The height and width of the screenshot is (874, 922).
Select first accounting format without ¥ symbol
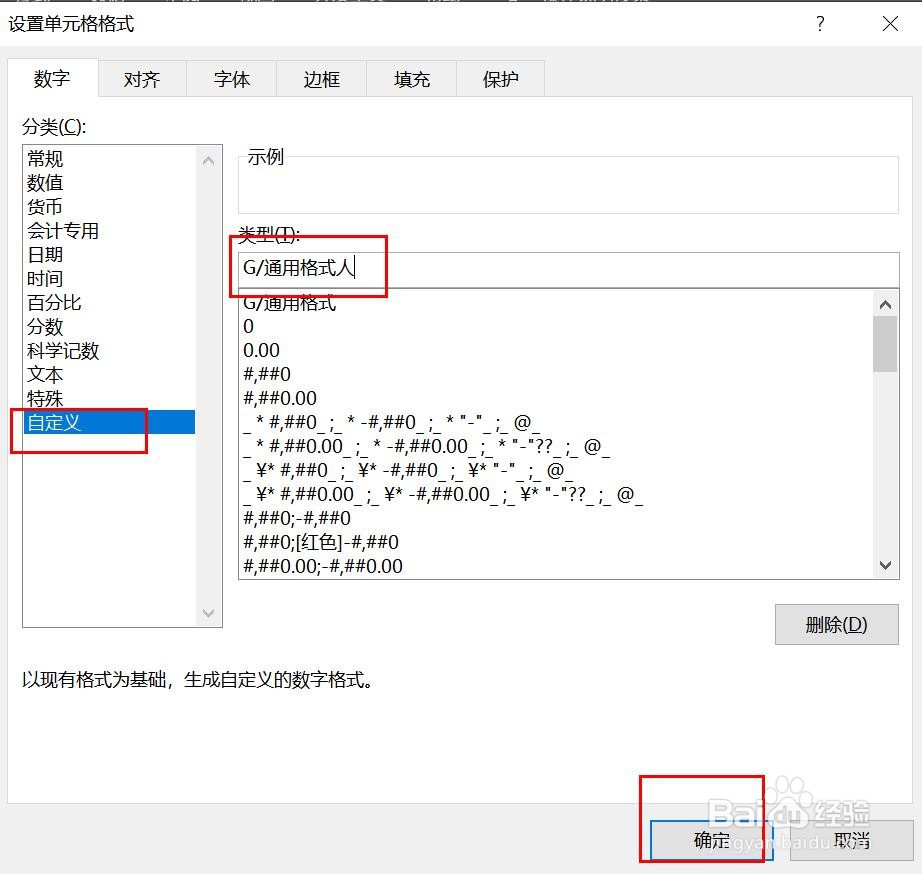[556, 422]
